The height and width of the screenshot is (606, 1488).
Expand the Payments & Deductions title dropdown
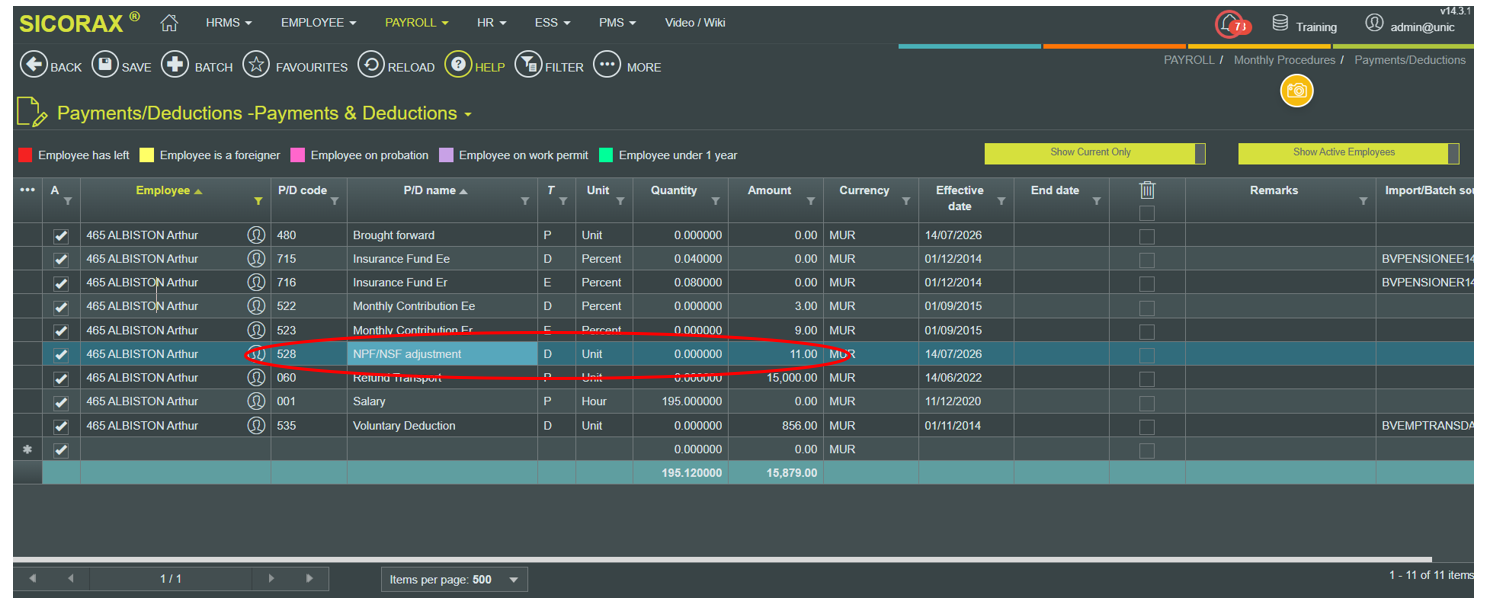point(468,114)
